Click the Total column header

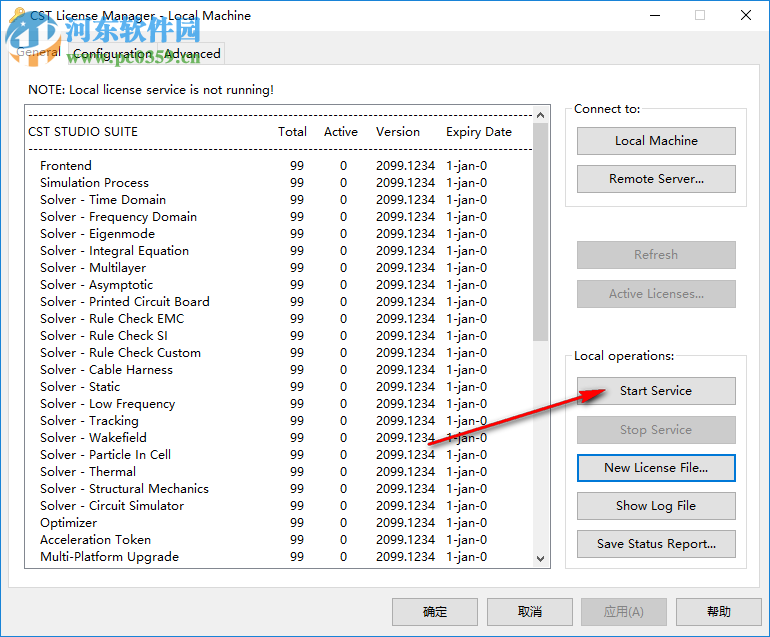coord(292,132)
